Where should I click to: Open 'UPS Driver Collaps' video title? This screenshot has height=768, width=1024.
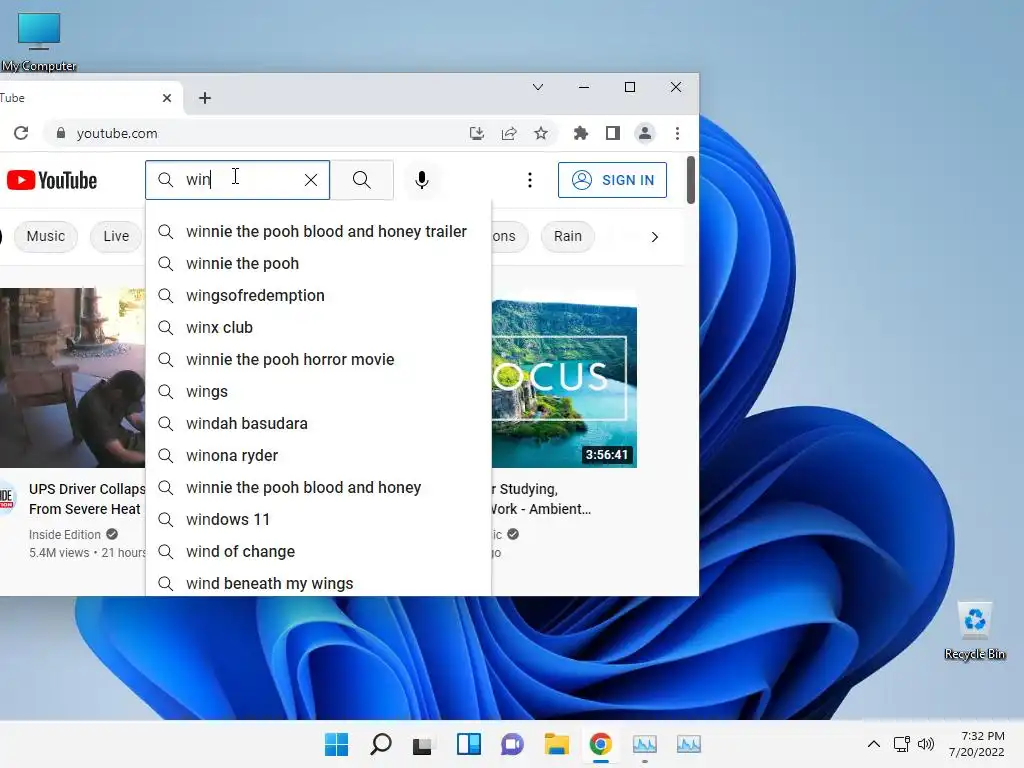87,499
